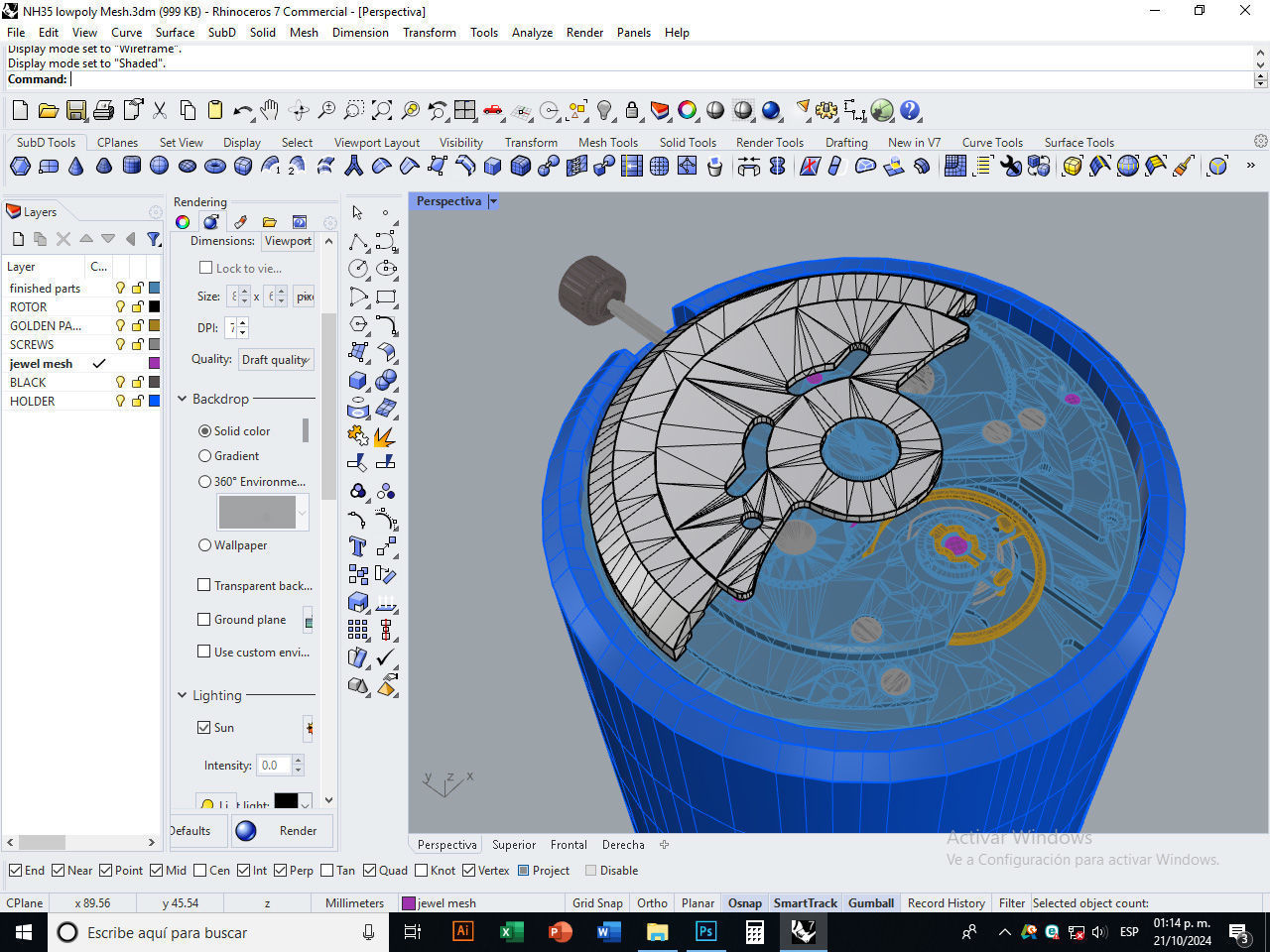This screenshot has height=952, width=1270.
Task: Toggle the SmartTrack status bar button
Action: pos(806,903)
